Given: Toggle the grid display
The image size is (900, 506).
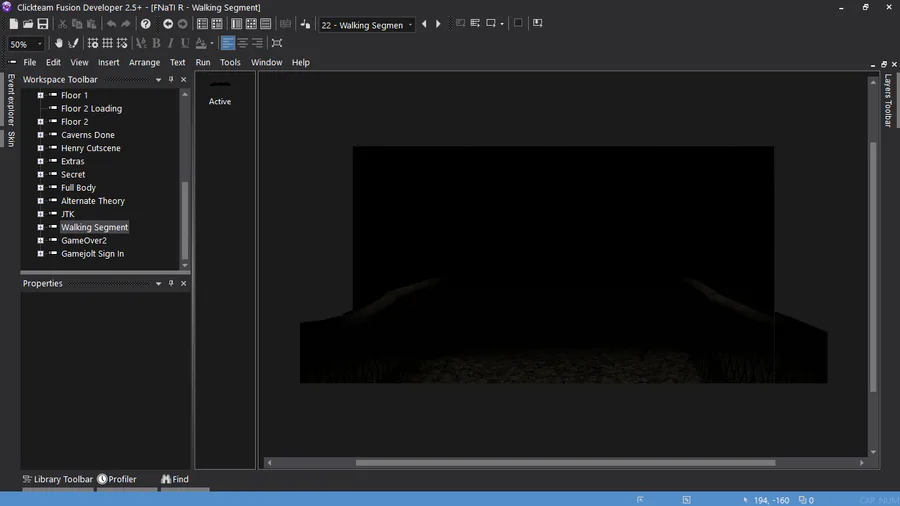Looking at the screenshot, I should click(107, 43).
